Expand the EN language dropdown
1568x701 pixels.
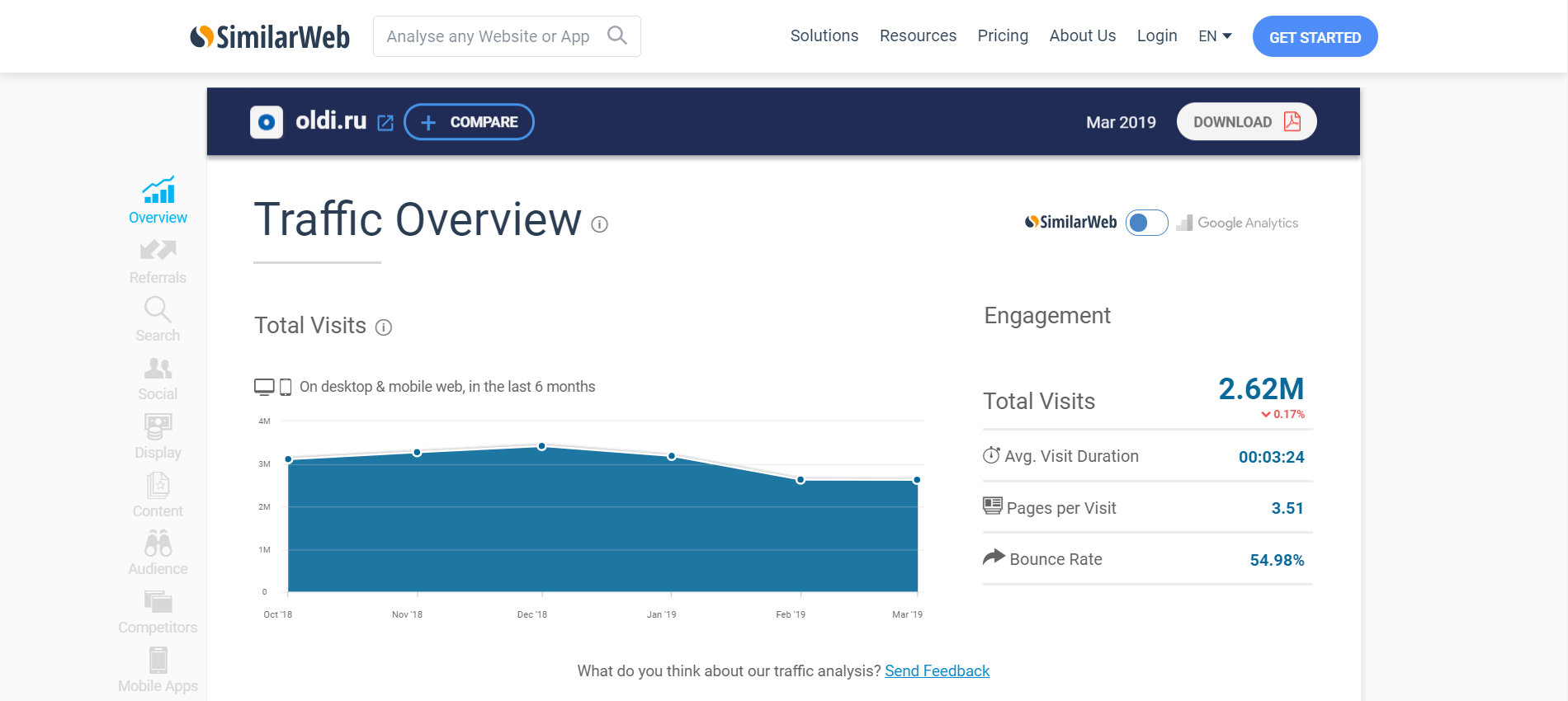(1215, 36)
